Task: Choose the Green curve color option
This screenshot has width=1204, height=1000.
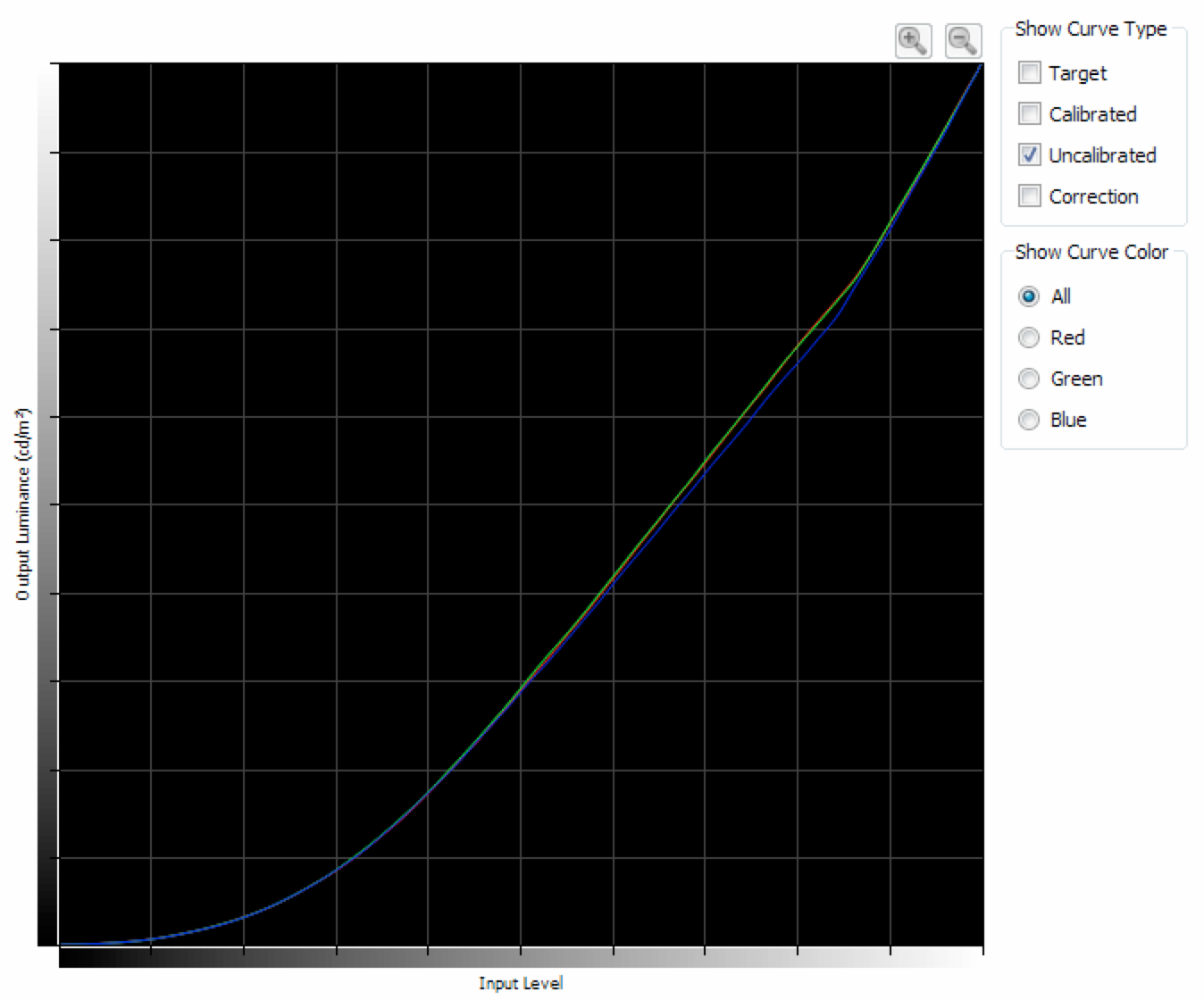Action: 1030,379
